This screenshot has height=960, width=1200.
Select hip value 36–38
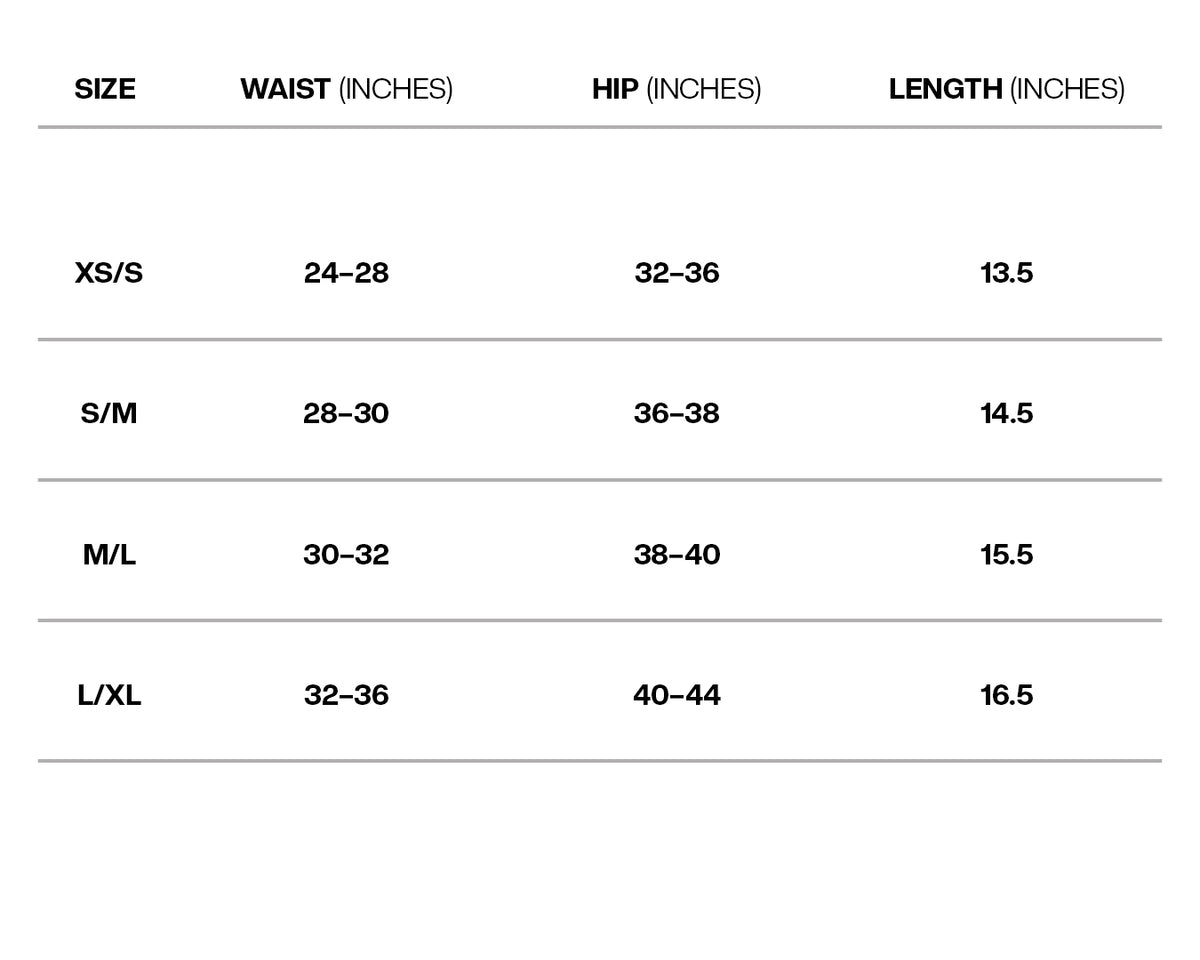coord(677,413)
